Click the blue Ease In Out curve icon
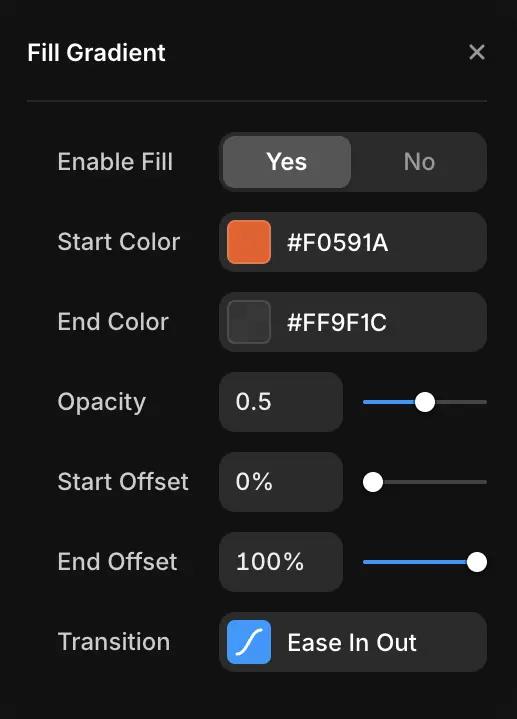The image size is (517, 719). pos(249,642)
